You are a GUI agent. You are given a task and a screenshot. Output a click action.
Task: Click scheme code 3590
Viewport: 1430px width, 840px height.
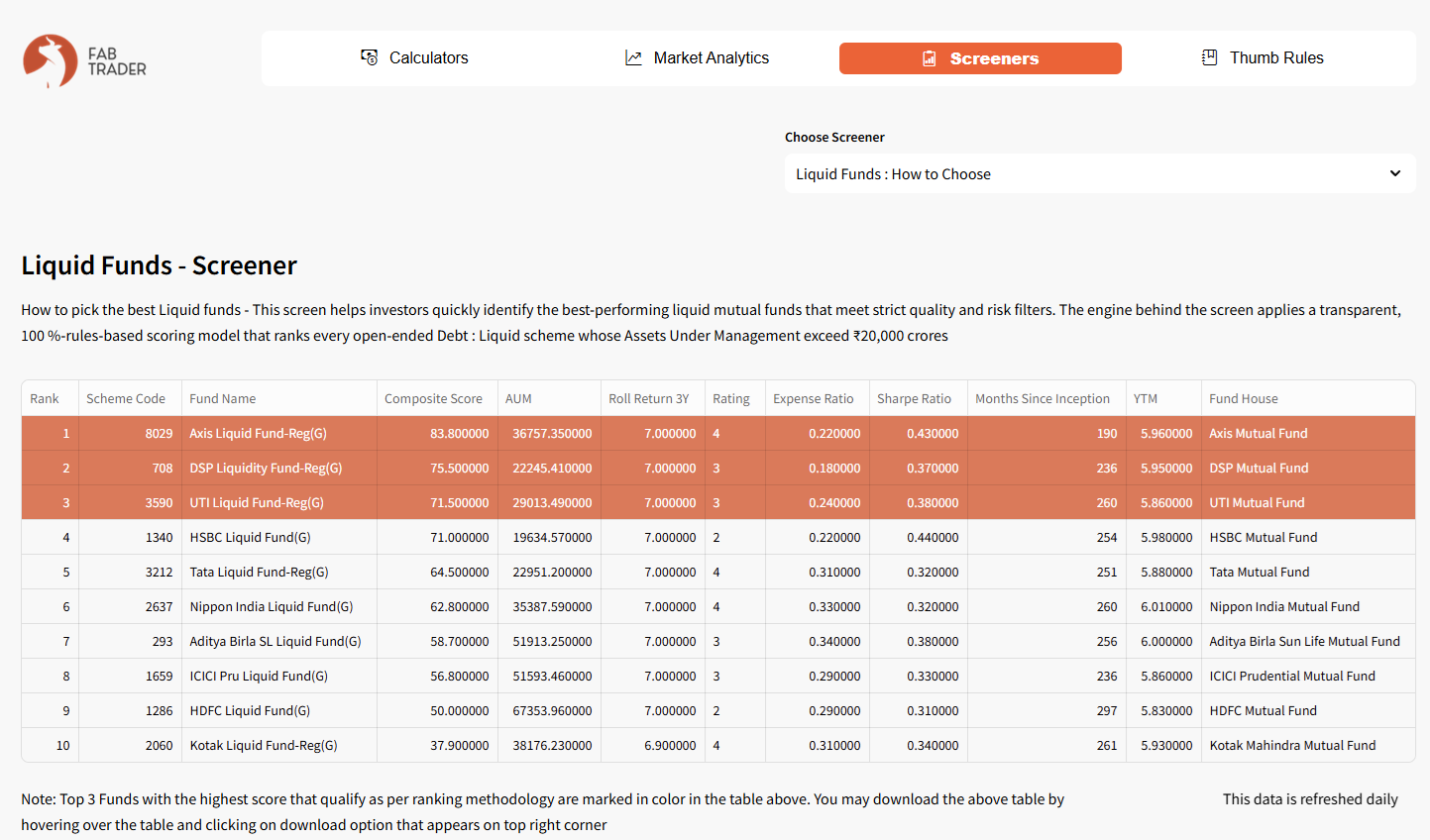(130, 502)
